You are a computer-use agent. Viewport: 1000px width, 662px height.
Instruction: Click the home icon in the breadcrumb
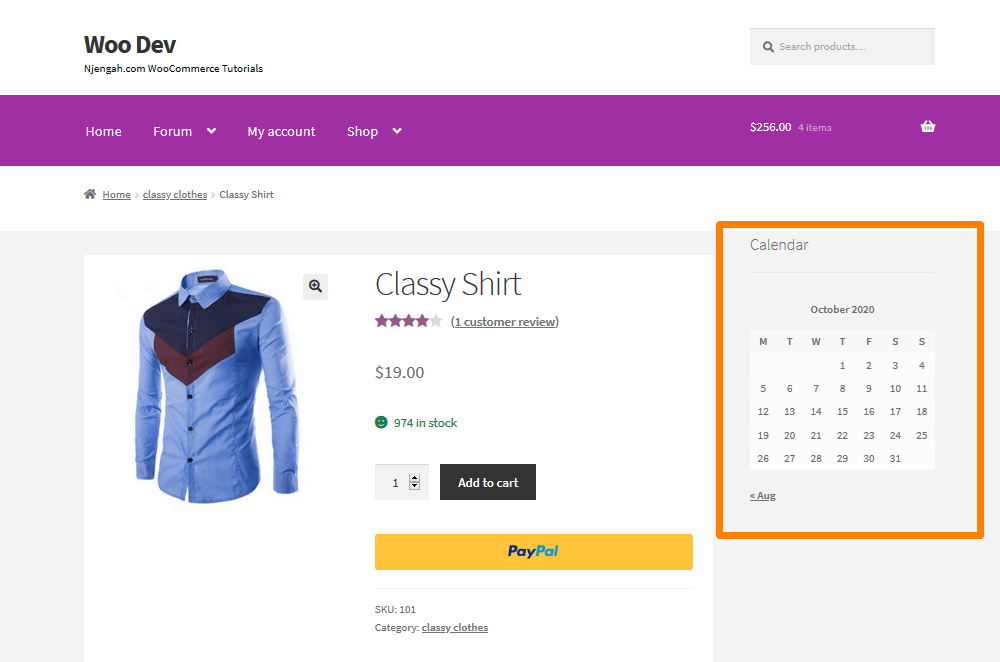[89, 193]
